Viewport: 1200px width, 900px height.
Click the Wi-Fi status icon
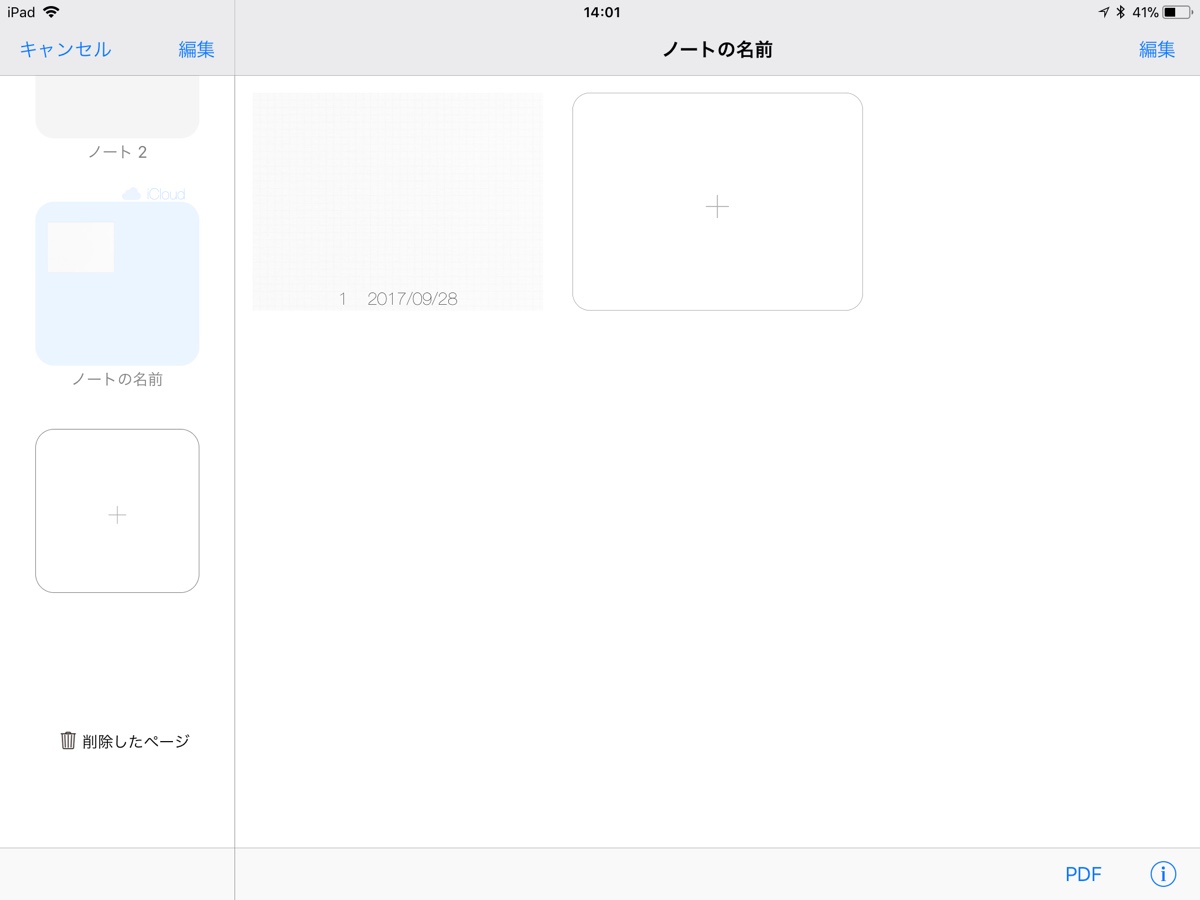coord(51,12)
